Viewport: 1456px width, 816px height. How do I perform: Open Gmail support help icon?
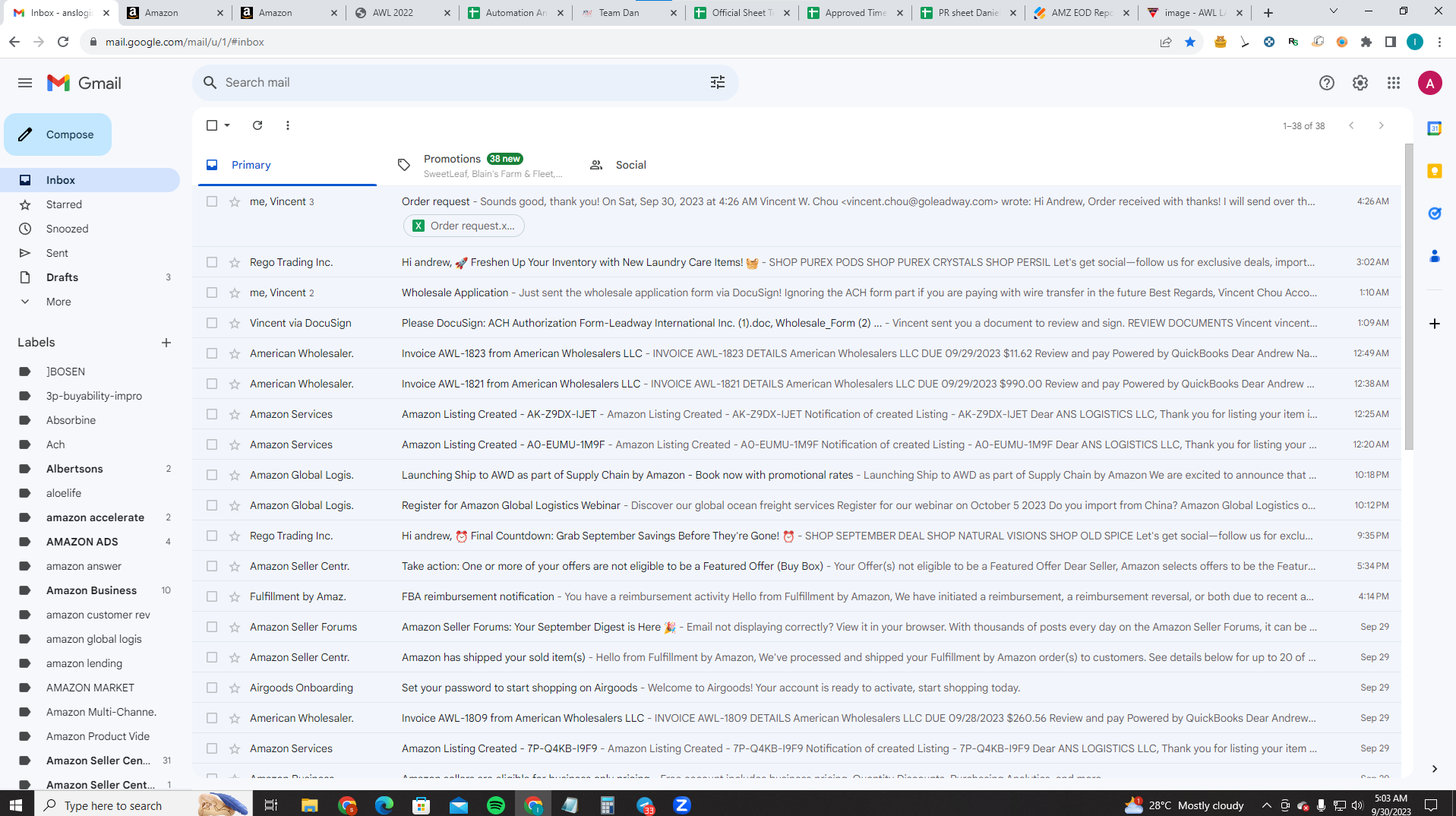coord(1327,83)
